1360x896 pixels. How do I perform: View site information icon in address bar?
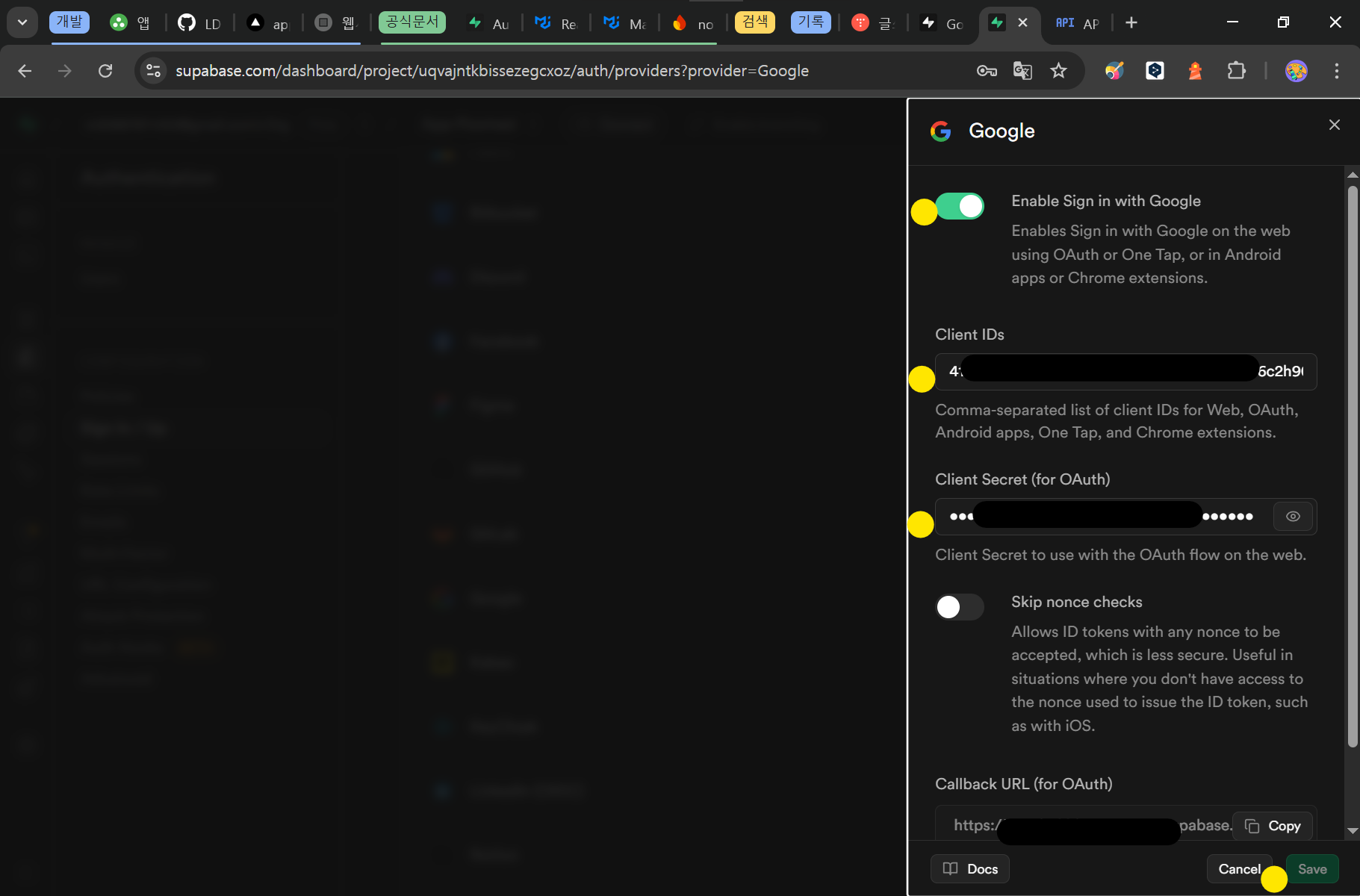[154, 71]
